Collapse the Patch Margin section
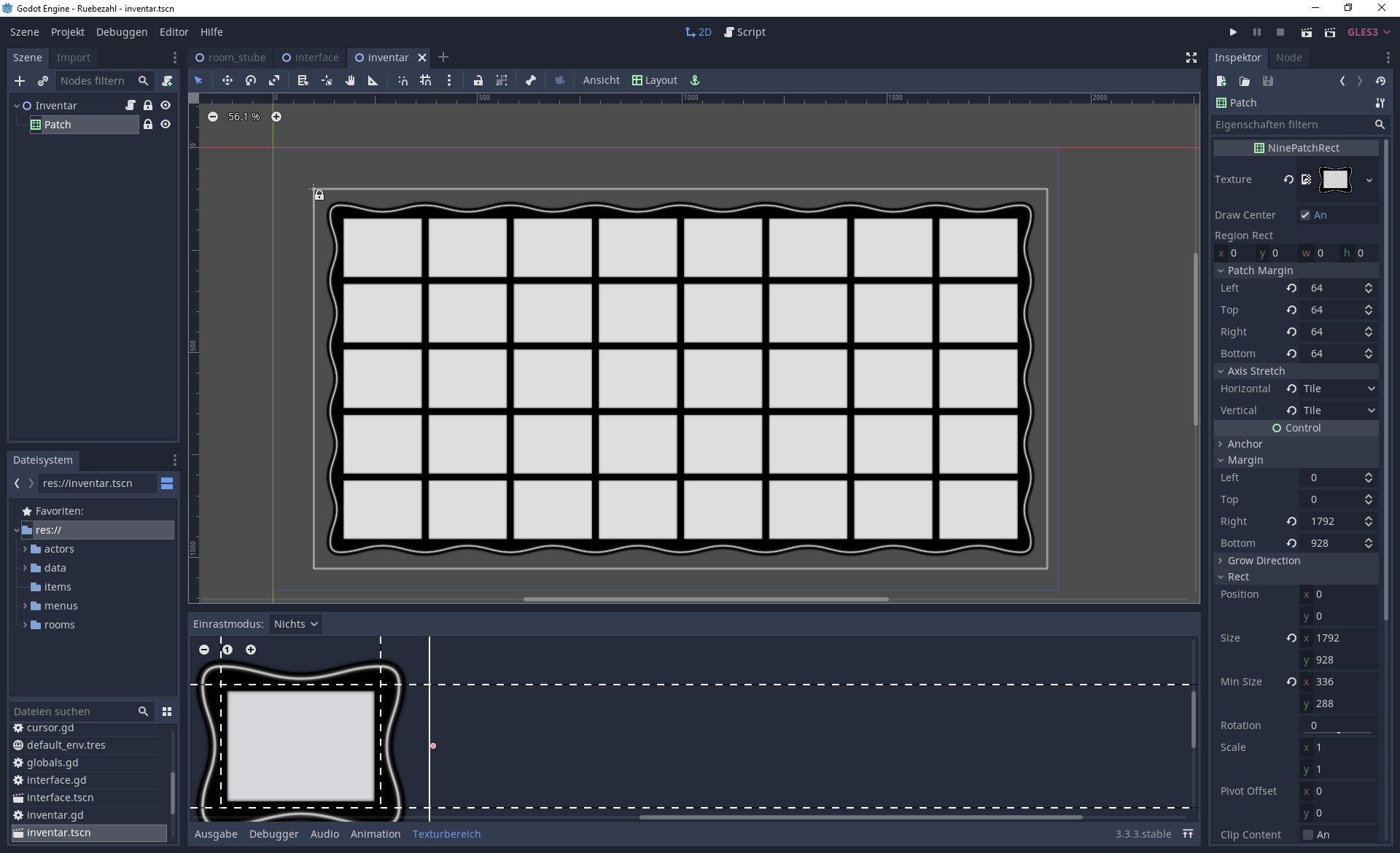Image resolution: width=1400 pixels, height=853 pixels. pyautogui.click(x=1222, y=270)
